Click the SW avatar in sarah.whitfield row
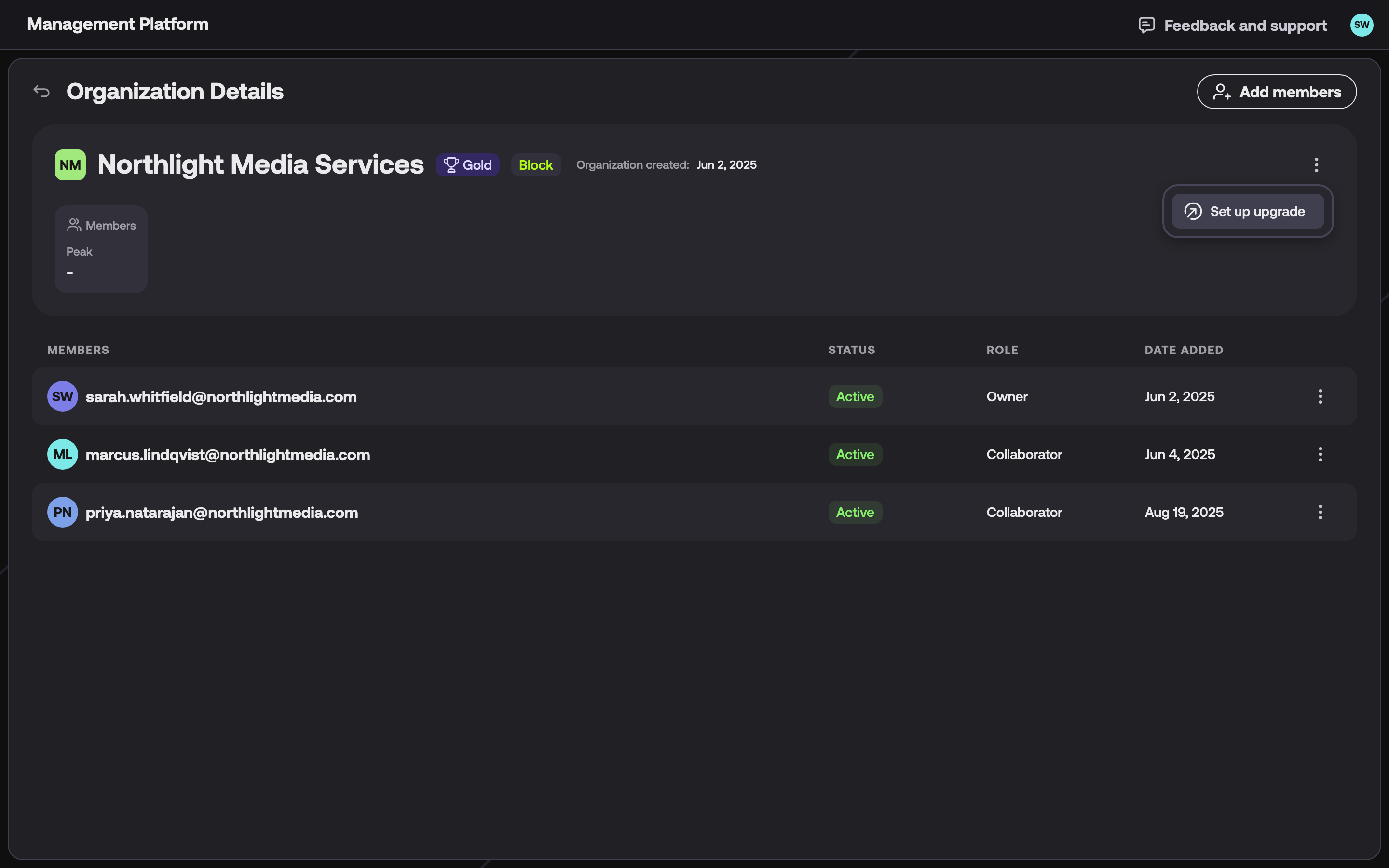The width and height of the screenshot is (1389, 868). tap(63, 396)
